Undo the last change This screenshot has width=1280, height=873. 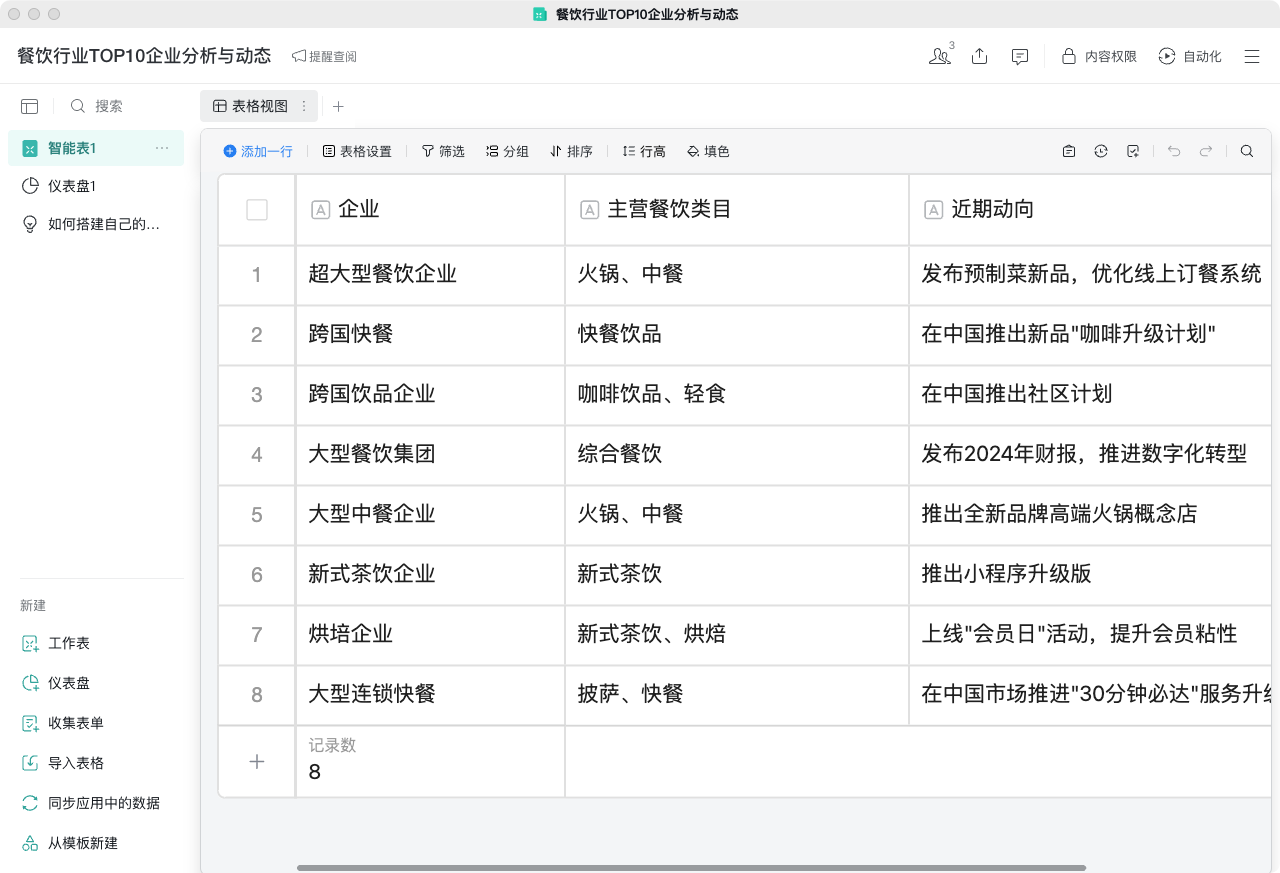[x=1173, y=151]
